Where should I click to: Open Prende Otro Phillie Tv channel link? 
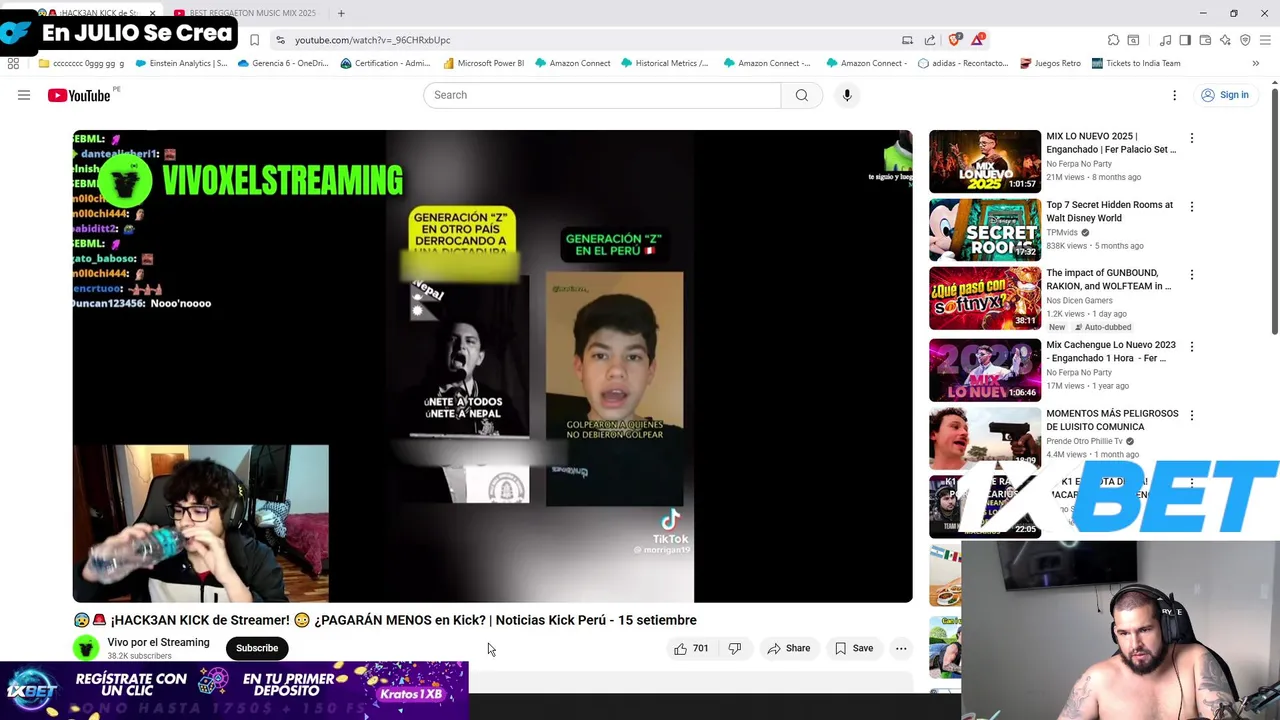[x=1084, y=441]
